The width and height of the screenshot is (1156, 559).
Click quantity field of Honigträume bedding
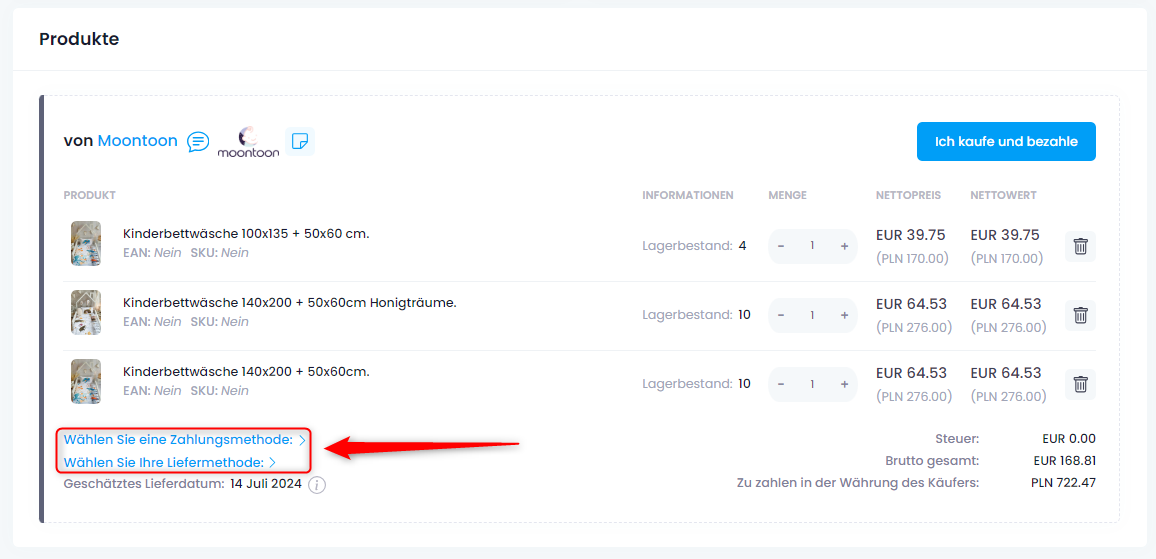click(812, 315)
